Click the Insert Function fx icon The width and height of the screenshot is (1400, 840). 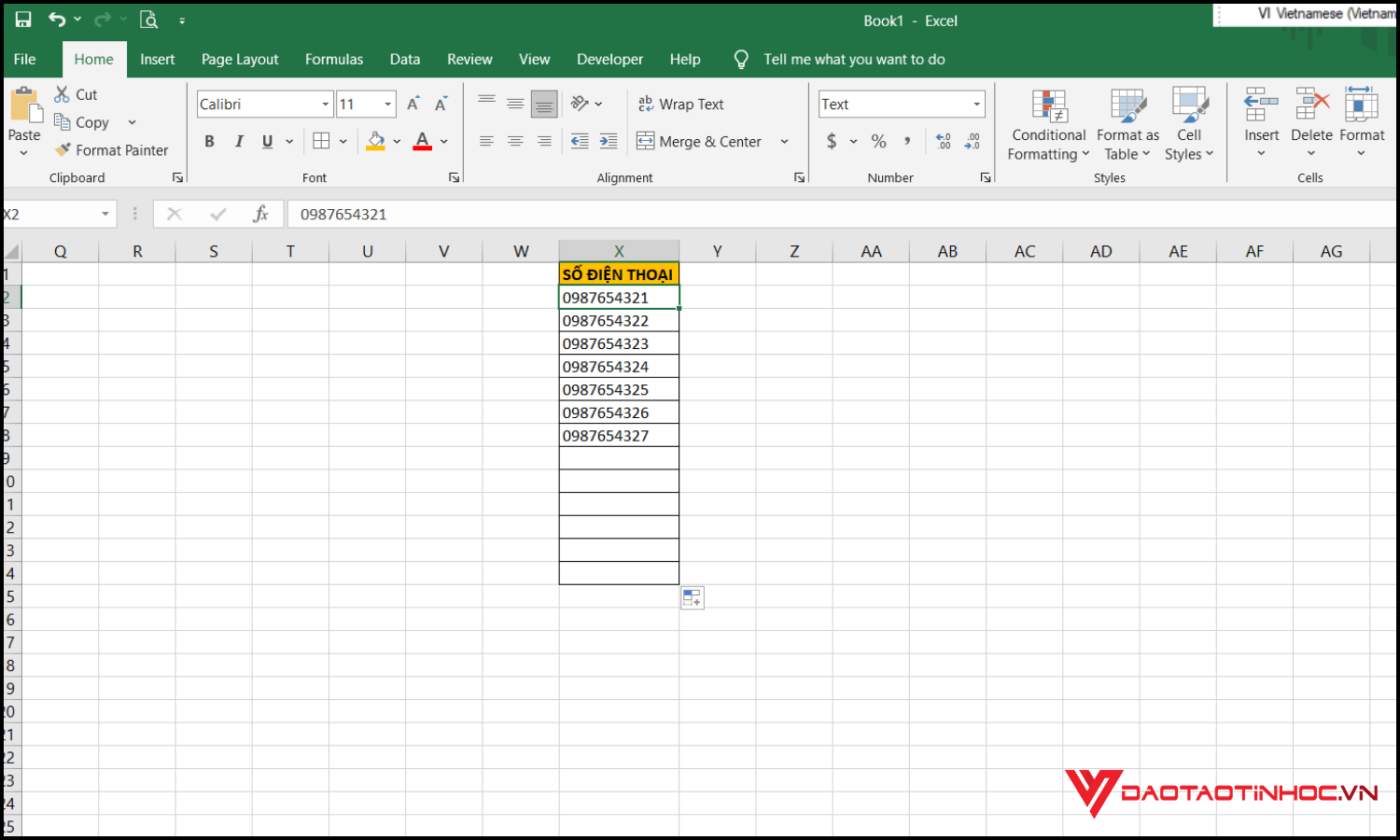[x=260, y=215]
